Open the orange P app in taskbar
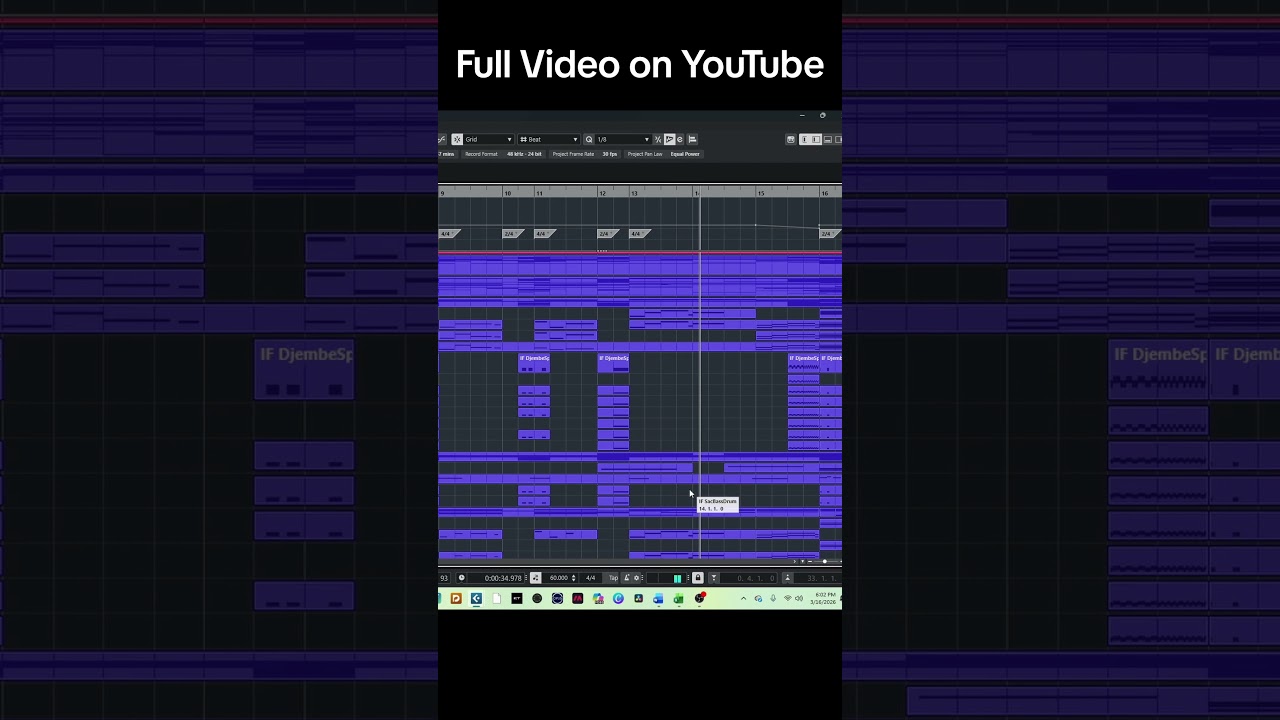This screenshot has width=1280, height=720. click(456, 599)
